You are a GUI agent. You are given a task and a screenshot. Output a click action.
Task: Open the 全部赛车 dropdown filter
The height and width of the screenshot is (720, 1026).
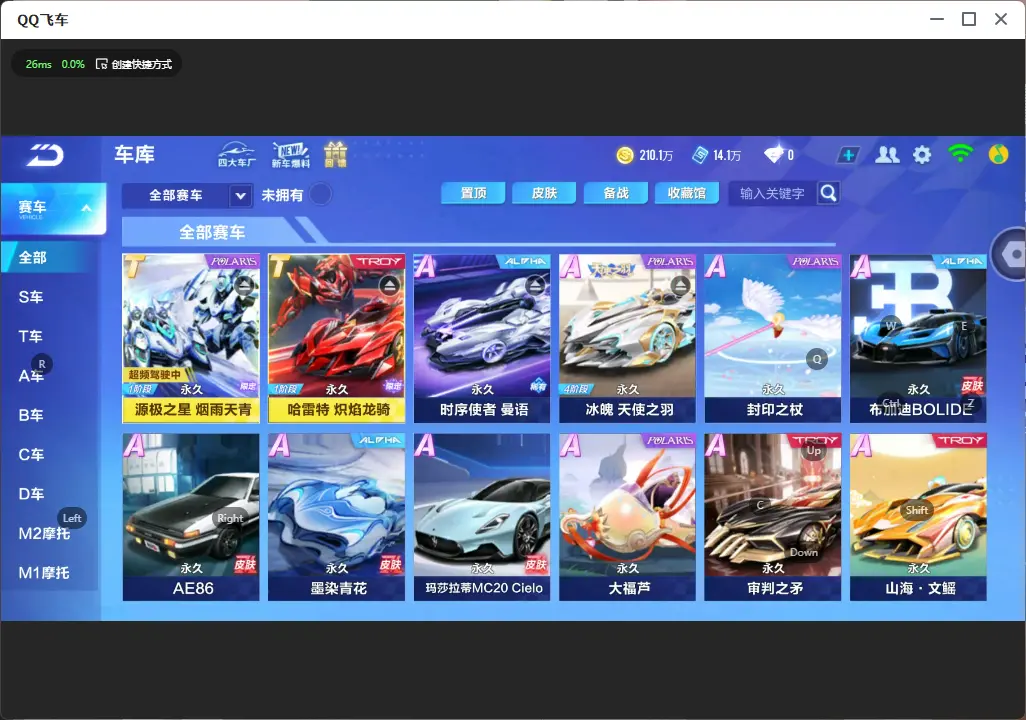[x=187, y=195]
